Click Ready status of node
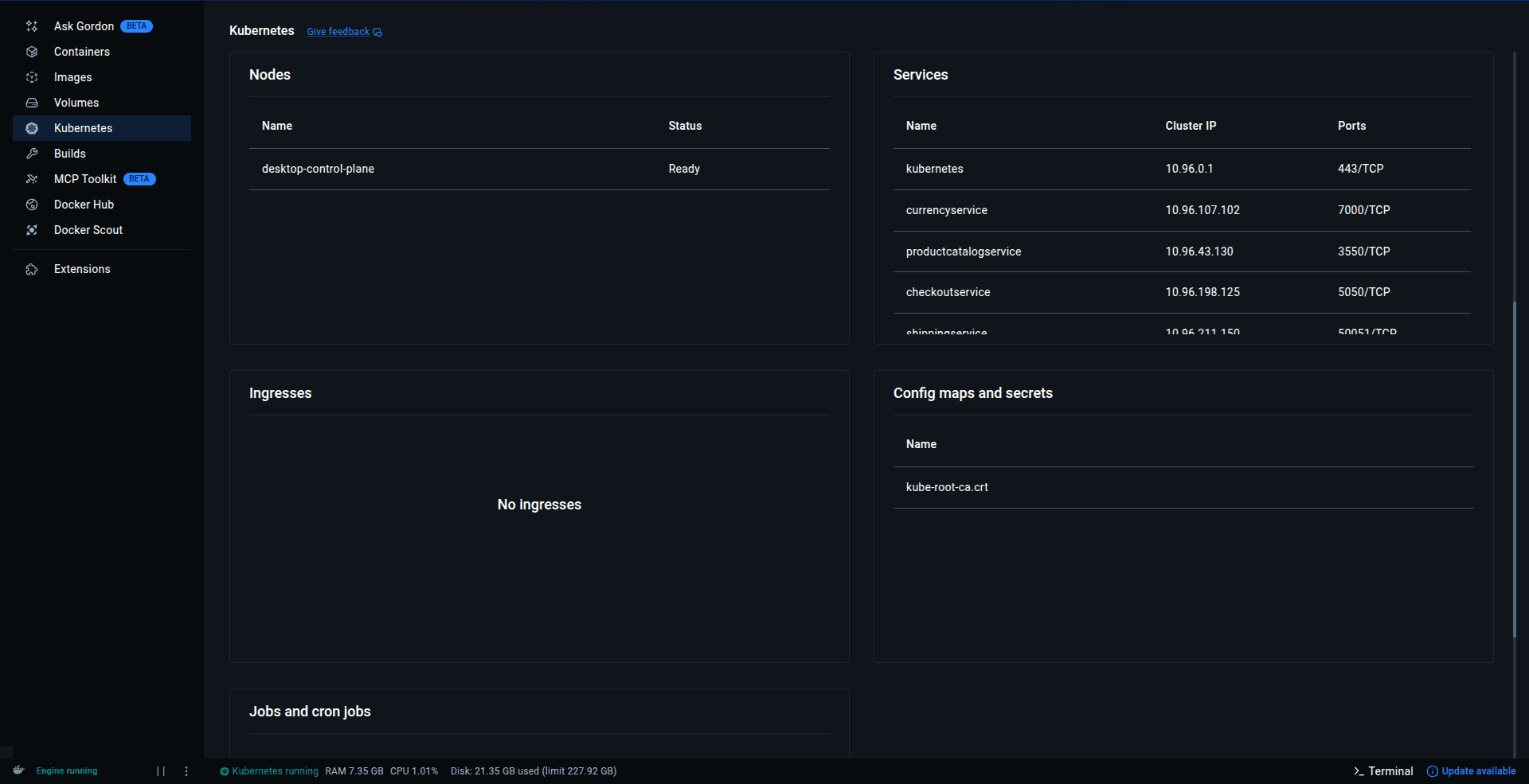 coord(684,169)
